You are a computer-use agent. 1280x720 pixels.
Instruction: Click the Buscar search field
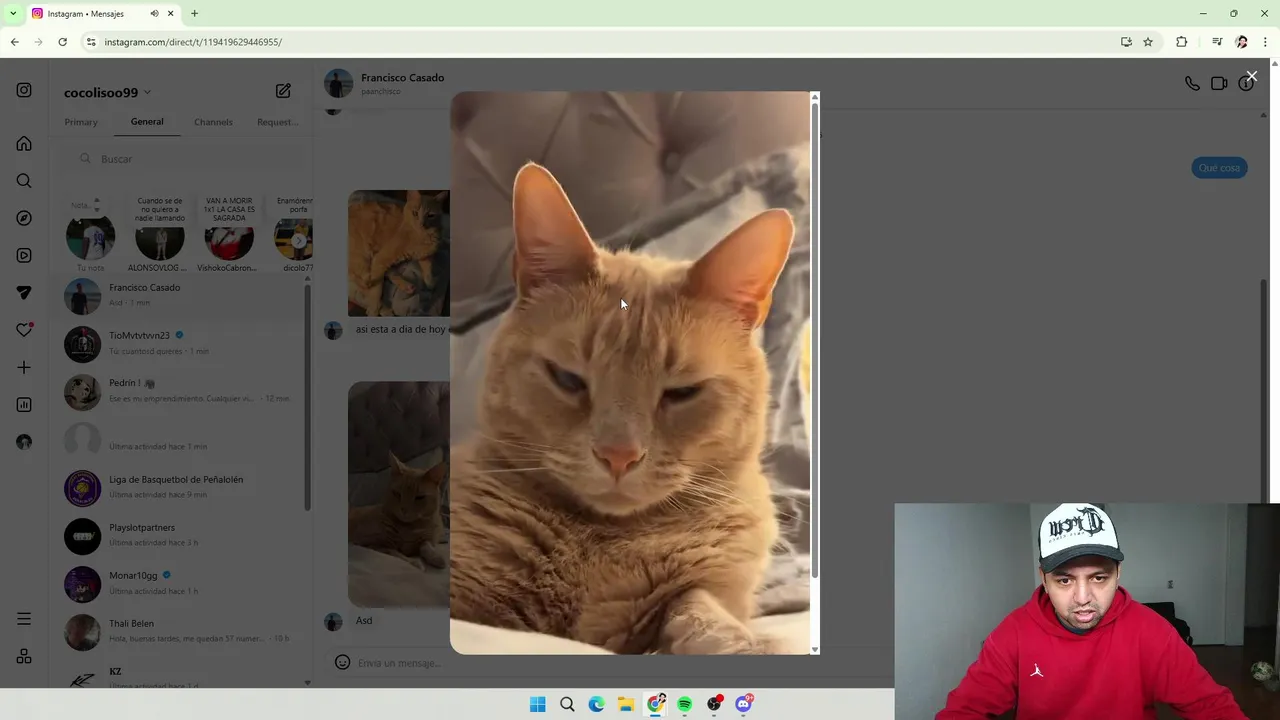pos(187,159)
